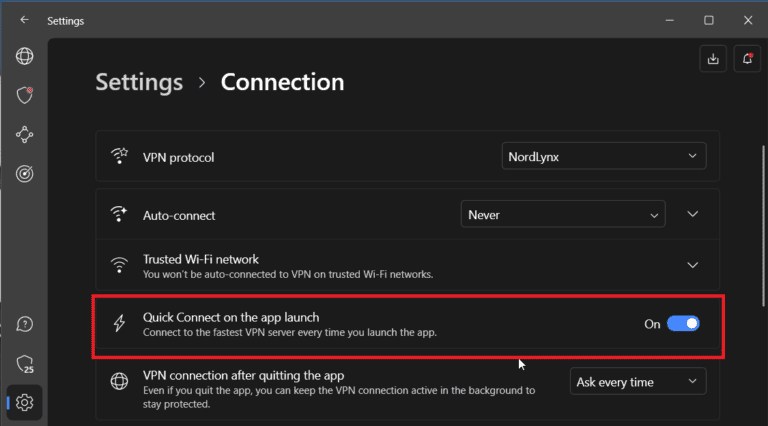Open the globe VPN servers sidebar icon
The image size is (768, 426).
[x=25, y=57]
